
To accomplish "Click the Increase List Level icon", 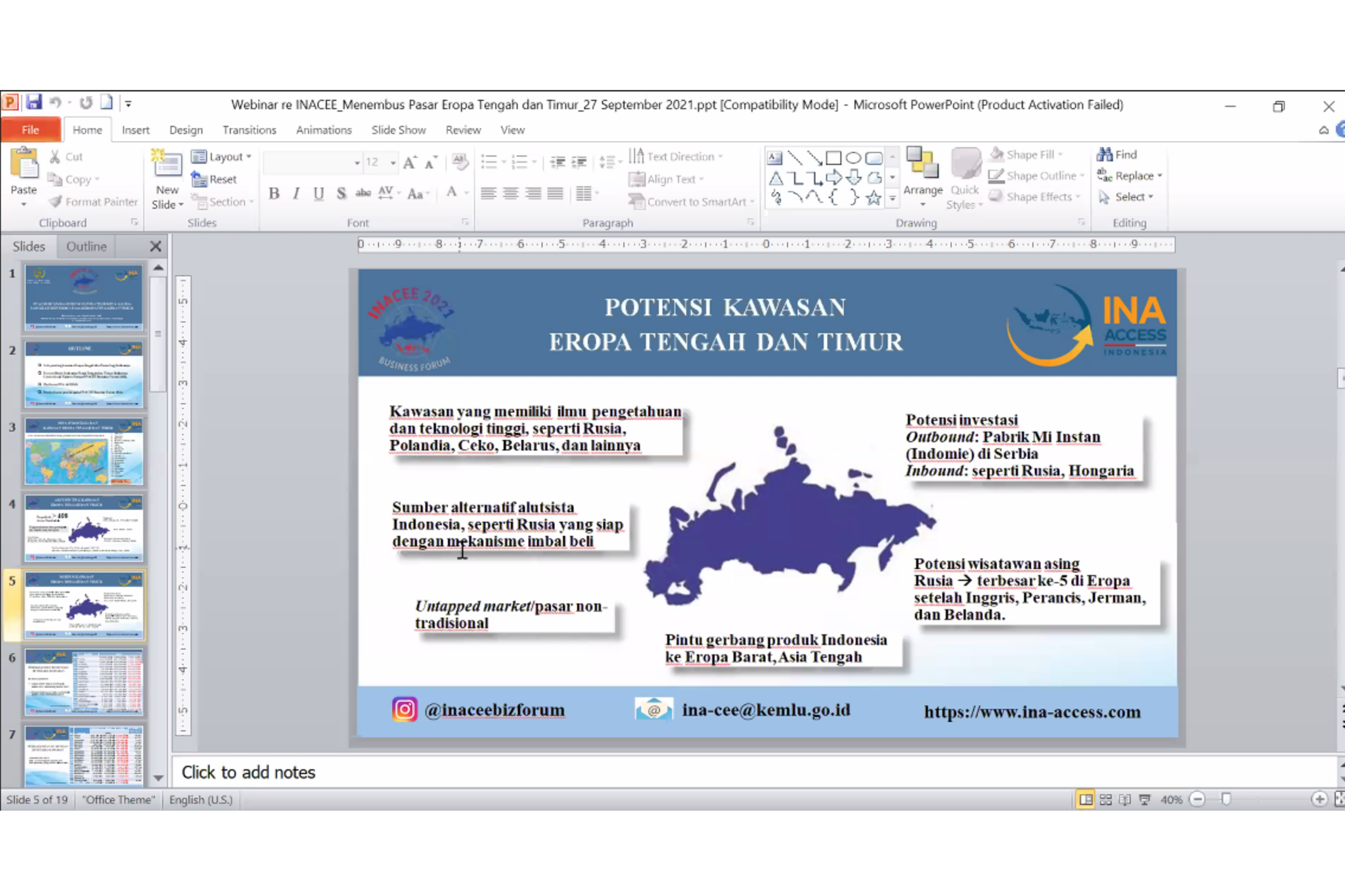I will (579, 162).
